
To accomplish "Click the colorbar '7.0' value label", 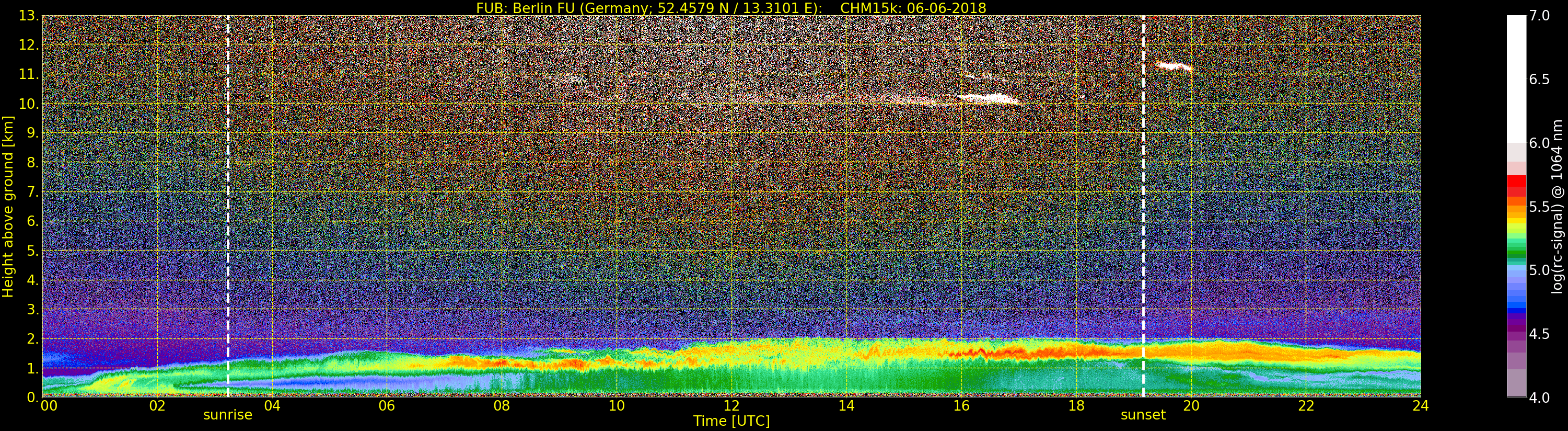I will 1539,16.
